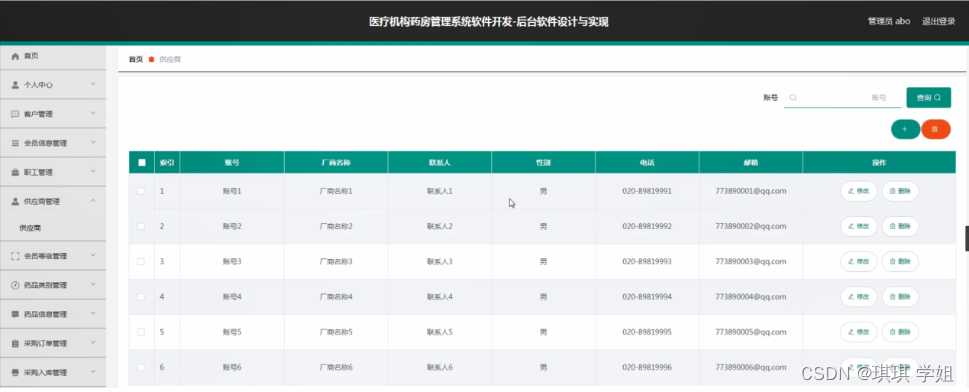Click 删除 for row 账号3
The width and height of the screenshot is (969, 392).
[900, 262]
